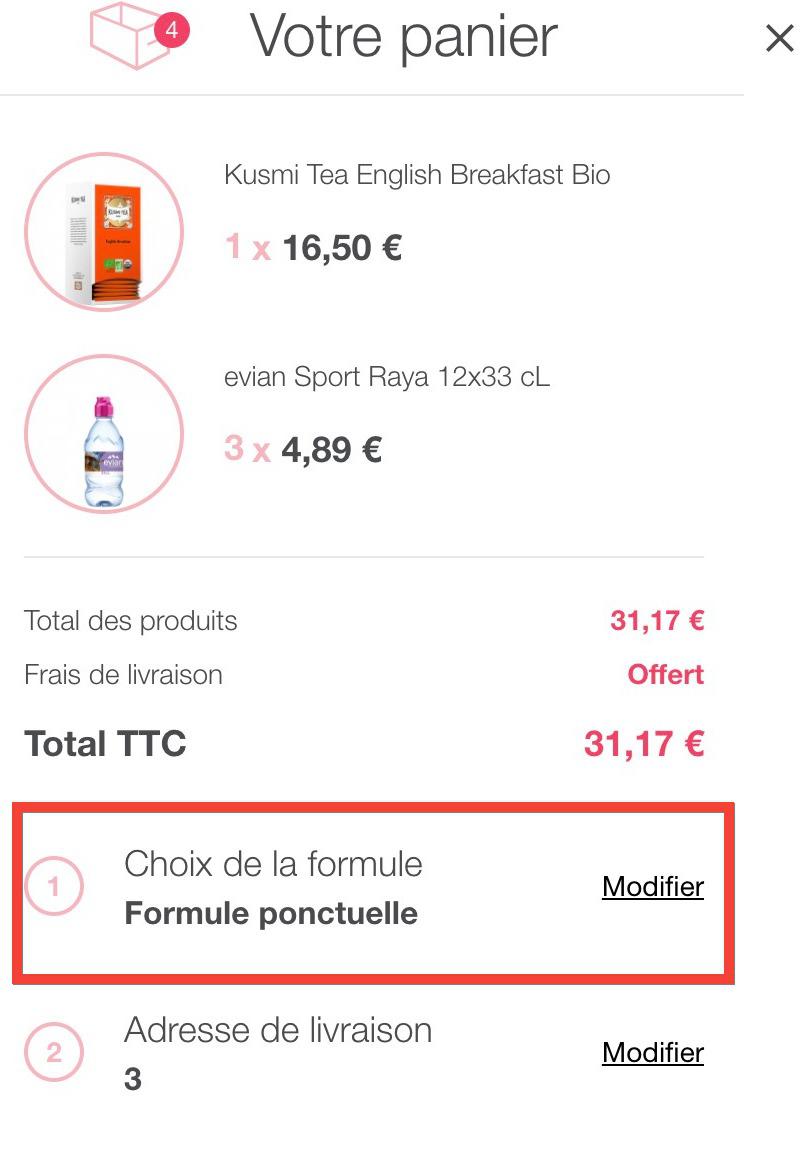This screenshot has width=808, height=1156.
Task: Click the evian Sport Raya 12x33 cL title
Action: coord(386,377)
